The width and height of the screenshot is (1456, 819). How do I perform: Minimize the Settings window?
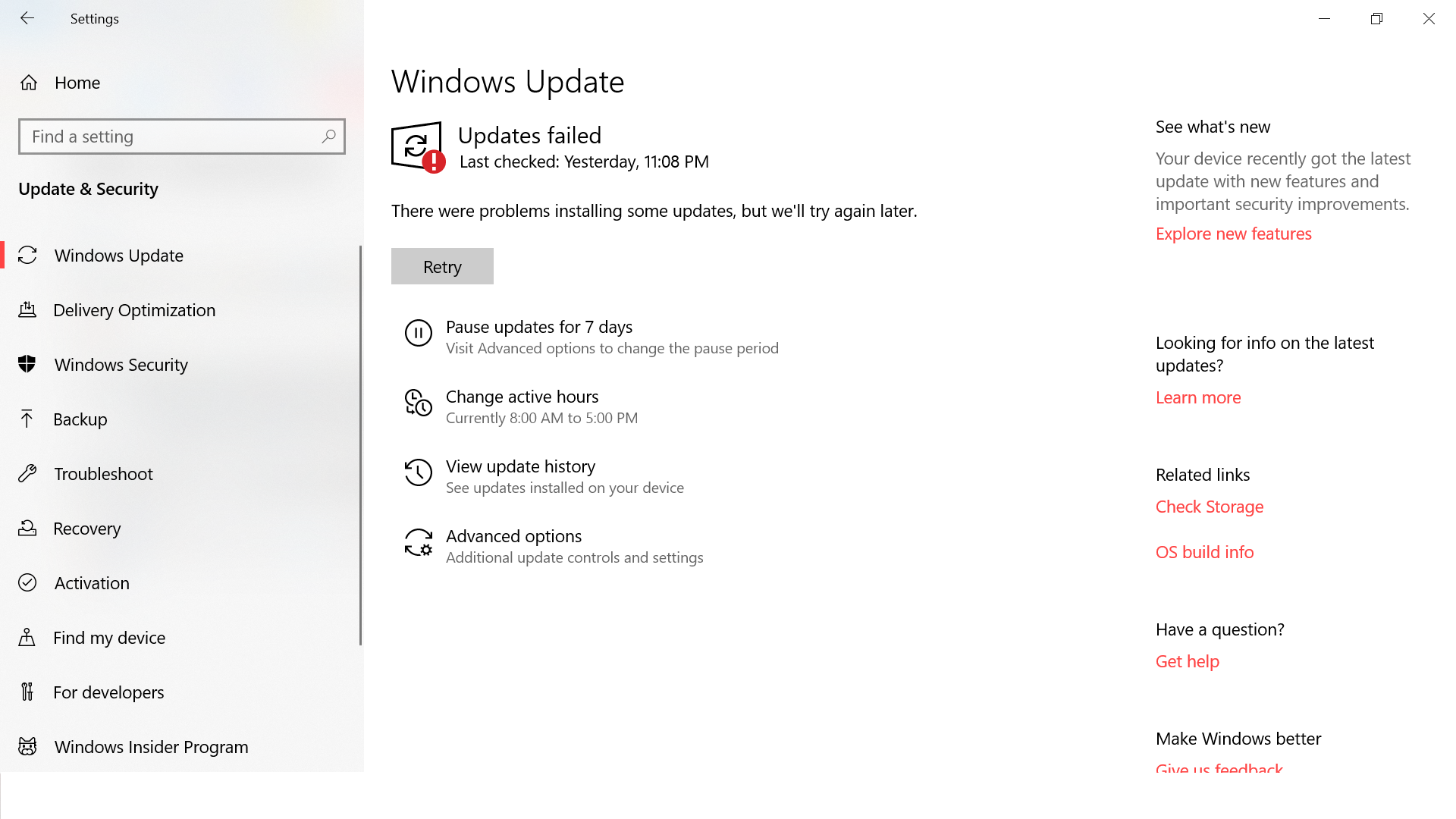1324,18
